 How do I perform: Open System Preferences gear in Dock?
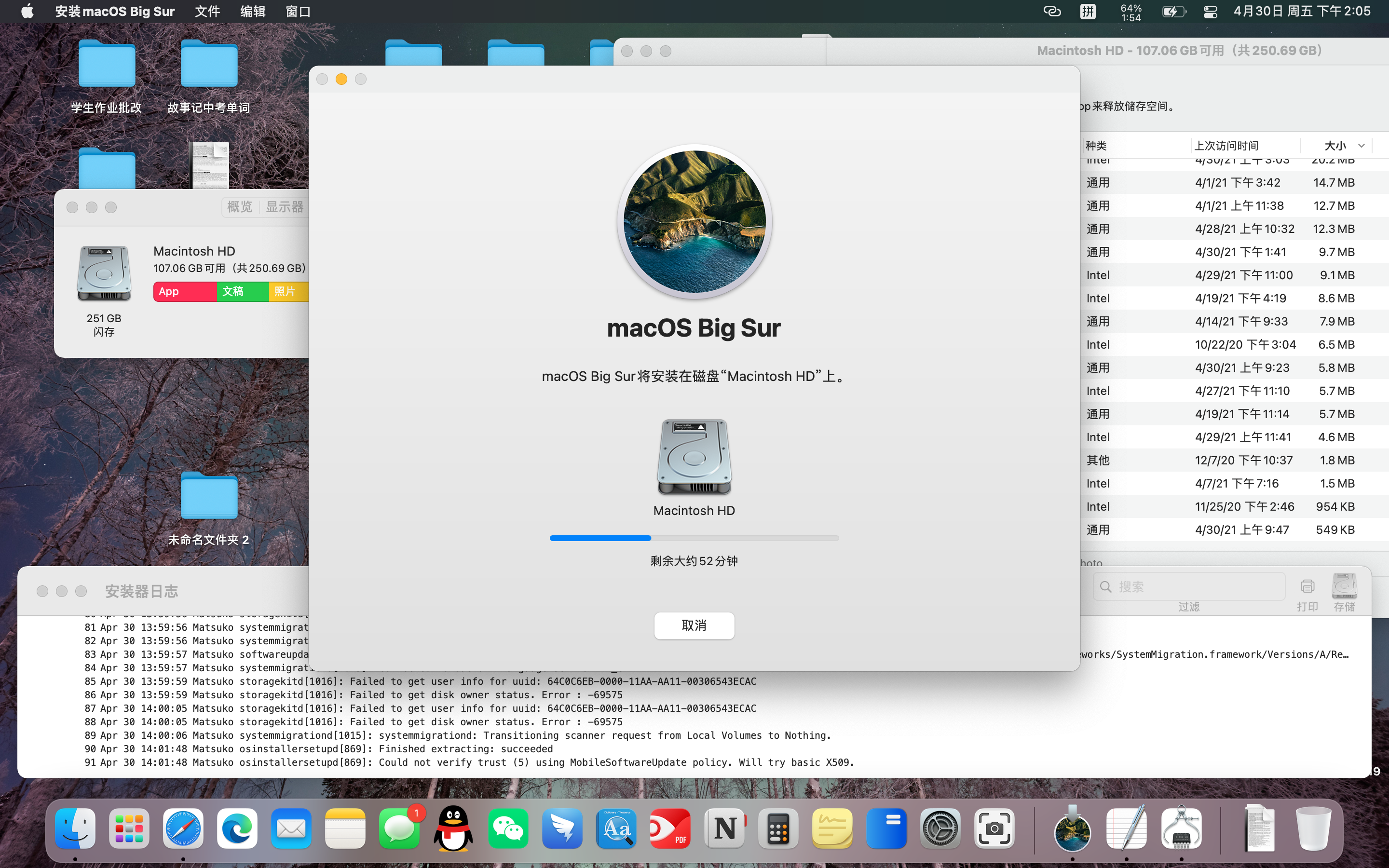940,828
